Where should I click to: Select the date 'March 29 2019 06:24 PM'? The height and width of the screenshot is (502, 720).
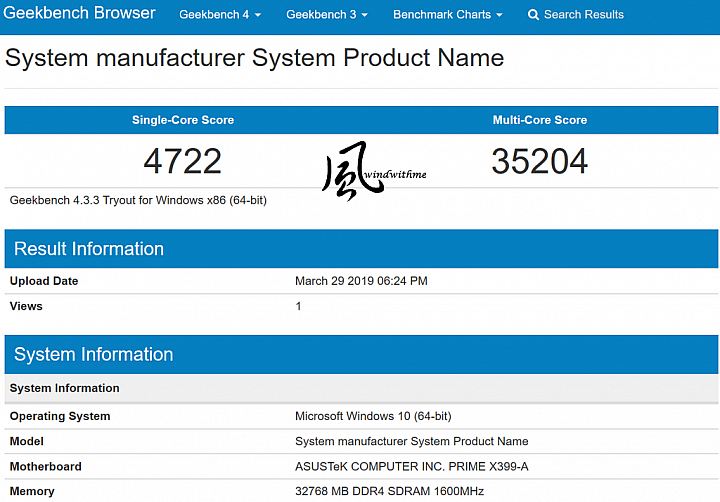click(x=361, y=281)
